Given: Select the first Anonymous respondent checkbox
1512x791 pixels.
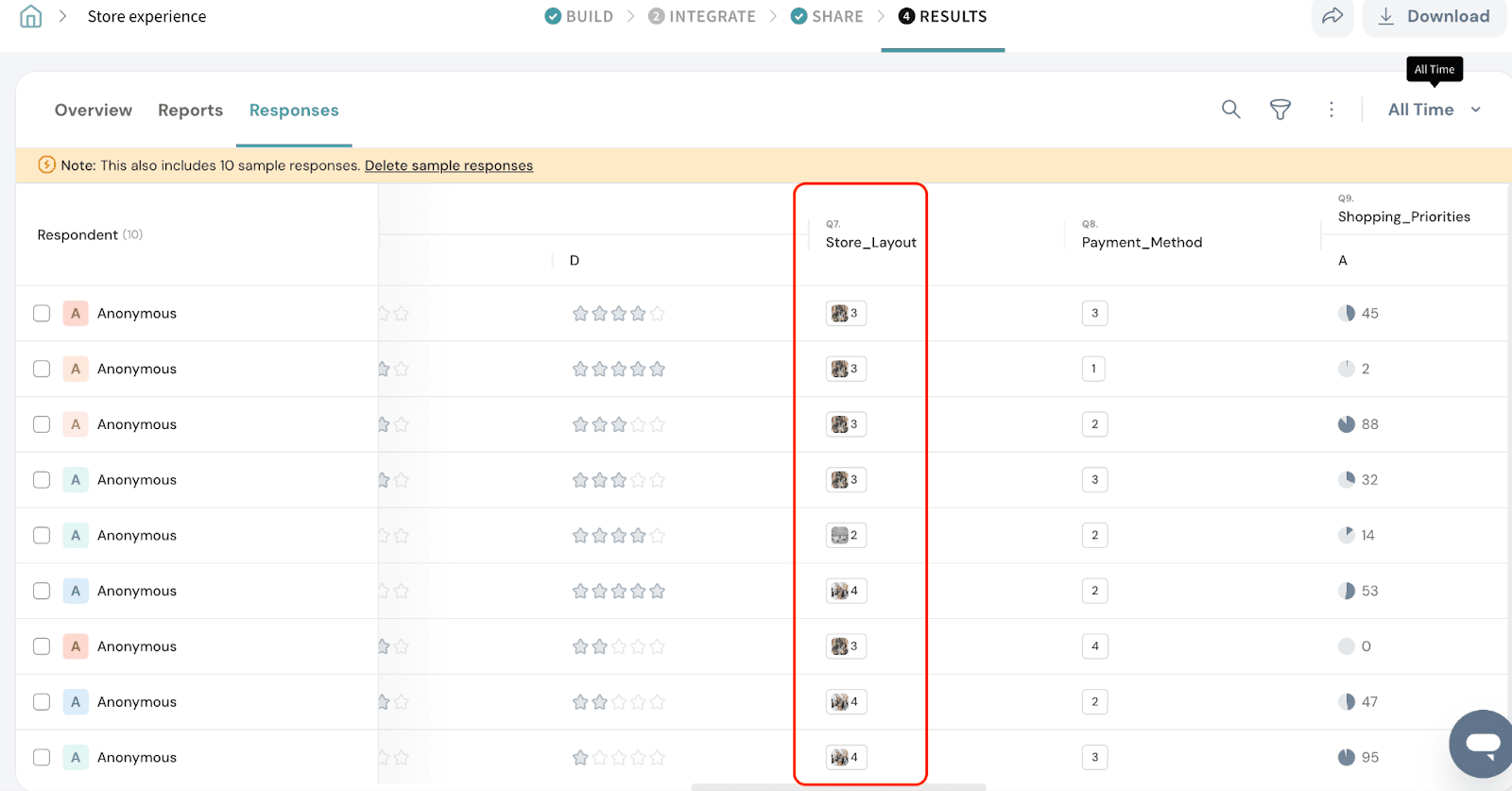Looking at the screenshot, I should tap(42, 314).
